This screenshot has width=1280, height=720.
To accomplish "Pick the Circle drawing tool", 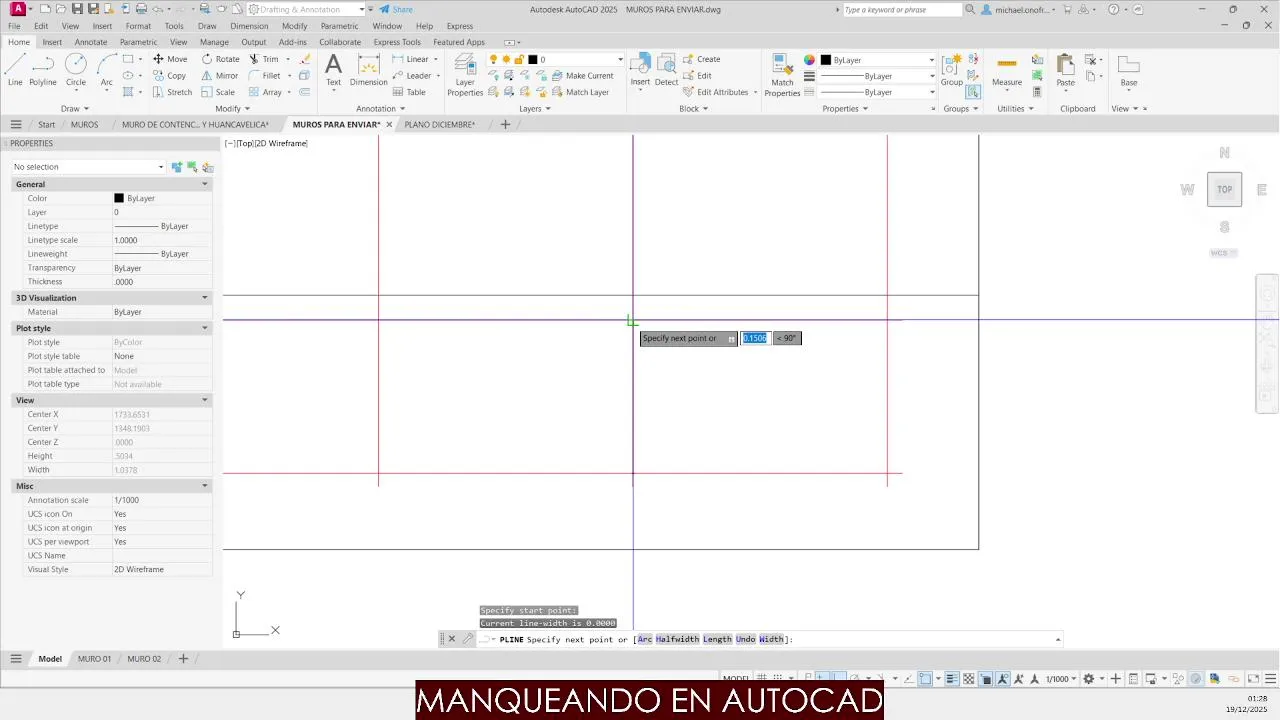I will 76,70.
